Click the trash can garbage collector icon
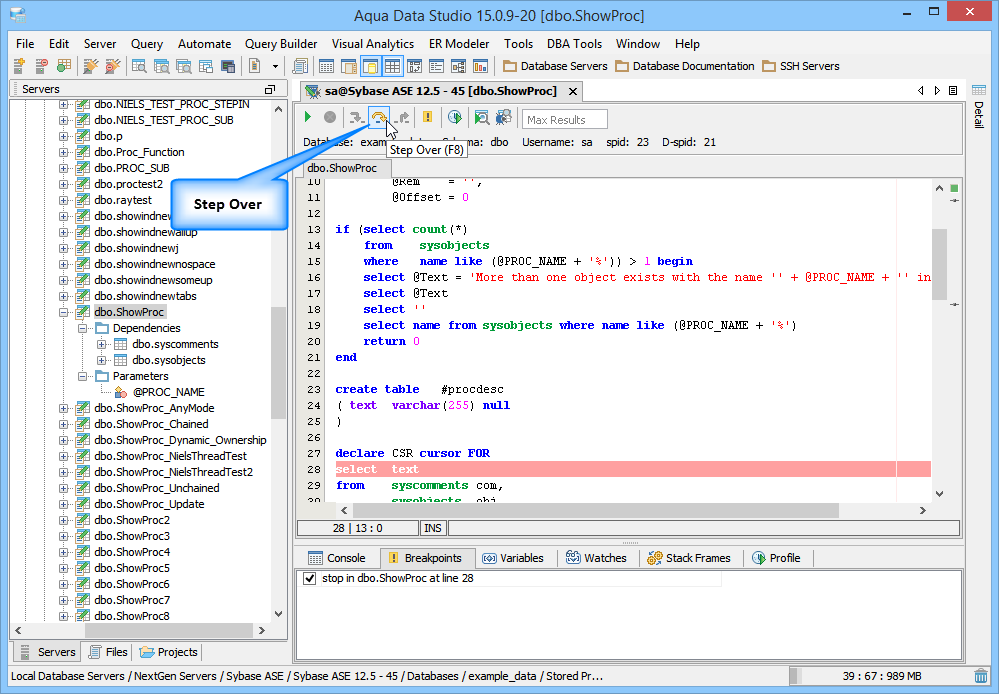The image size is (999, 694). tap(982, 677)
